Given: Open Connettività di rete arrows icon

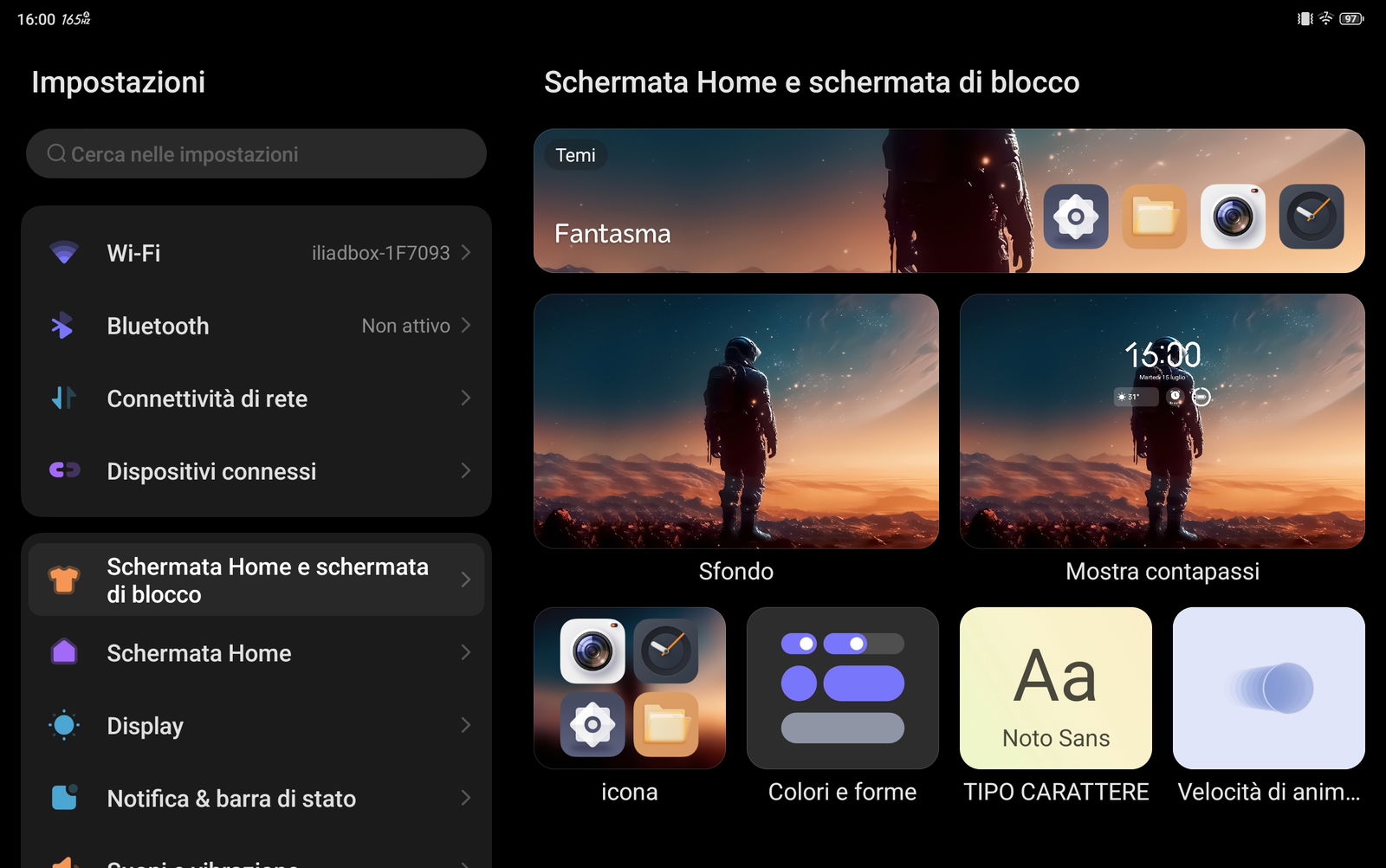Looking at the screenshot, I should [64, 398].
